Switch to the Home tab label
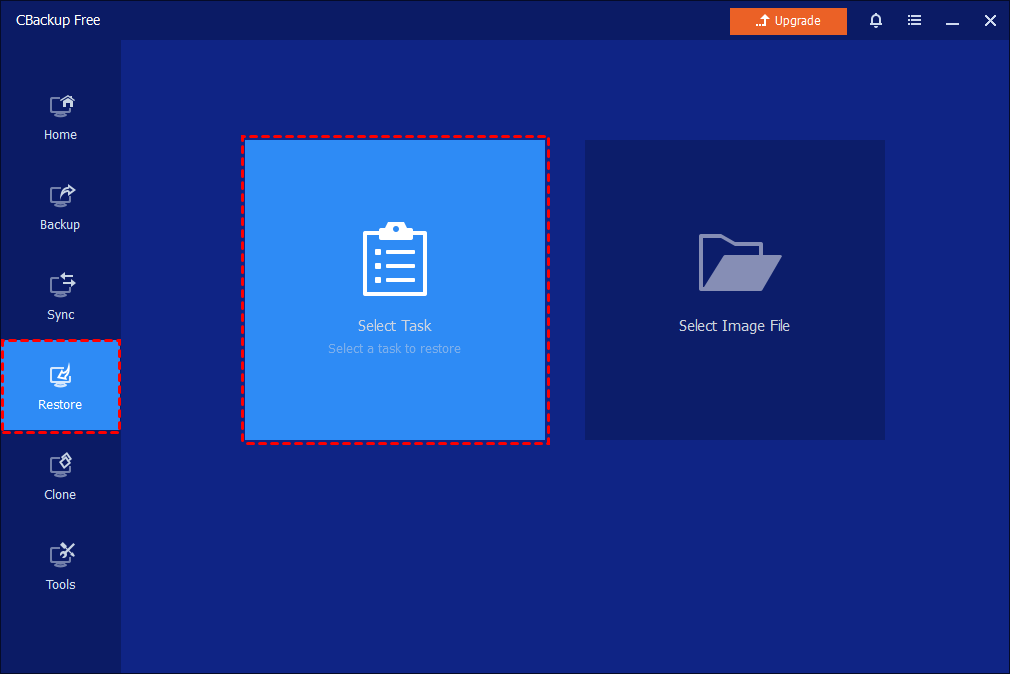This screenshot has height=674, width=1010. 60,135
